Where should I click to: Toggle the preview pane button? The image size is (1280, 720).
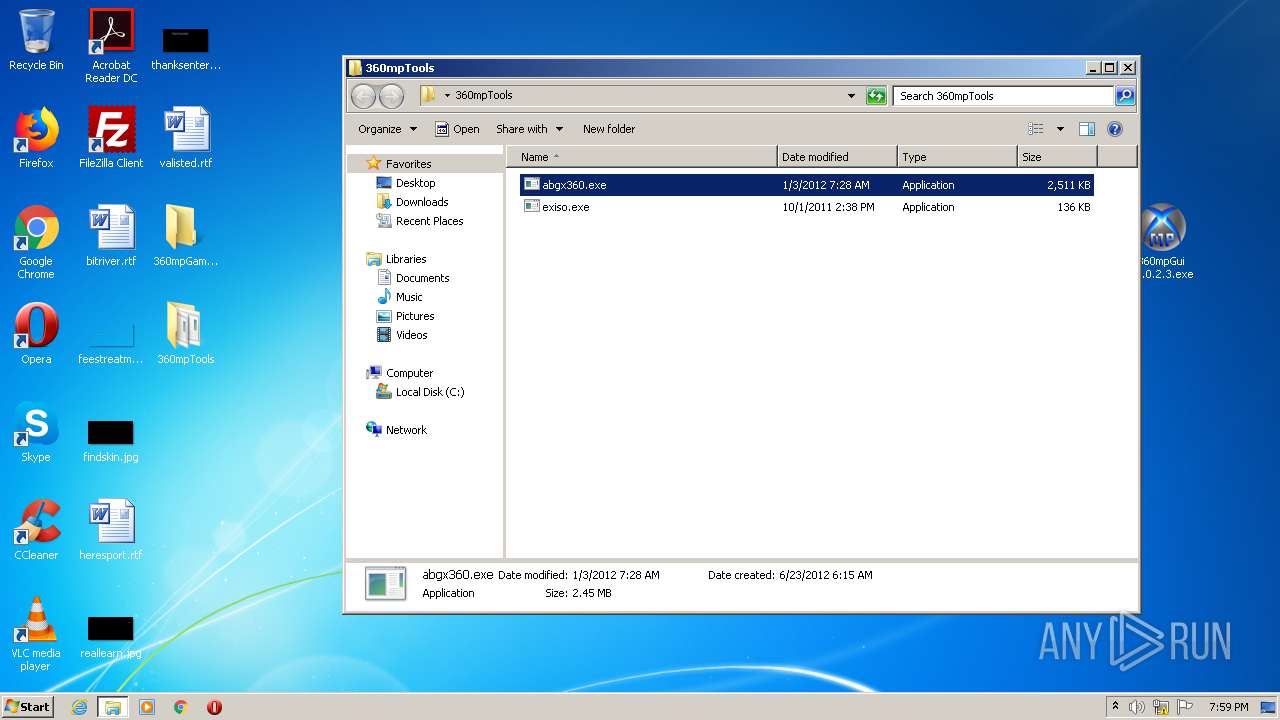[1087, 129]
